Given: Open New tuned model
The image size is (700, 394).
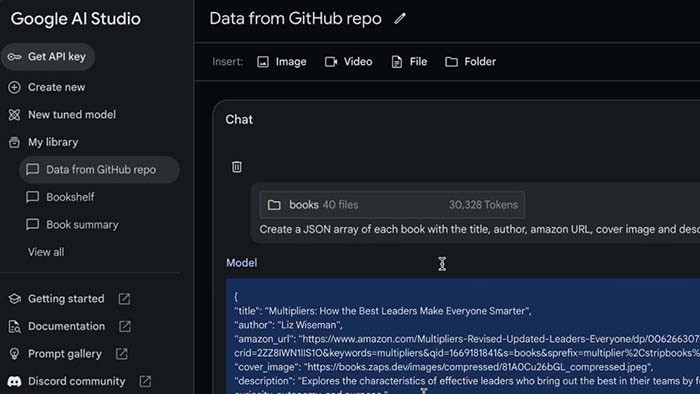Looking at the screenshot, I should coord(62,115).
